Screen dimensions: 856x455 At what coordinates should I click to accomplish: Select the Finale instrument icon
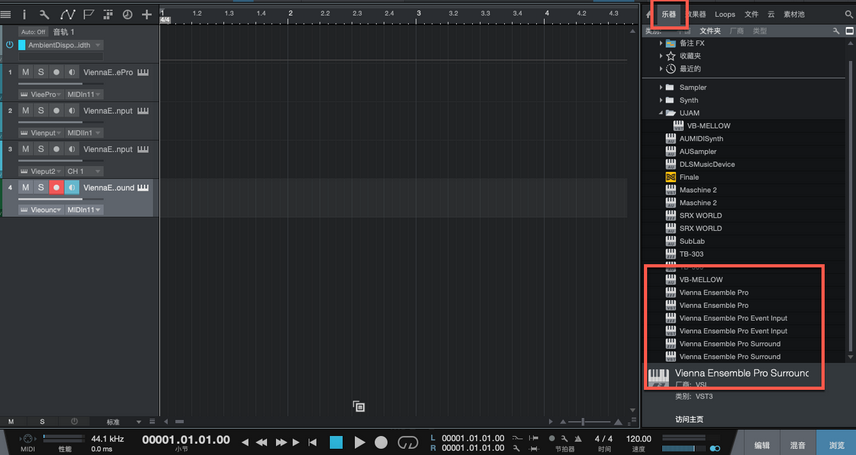(x=670, y=177)
